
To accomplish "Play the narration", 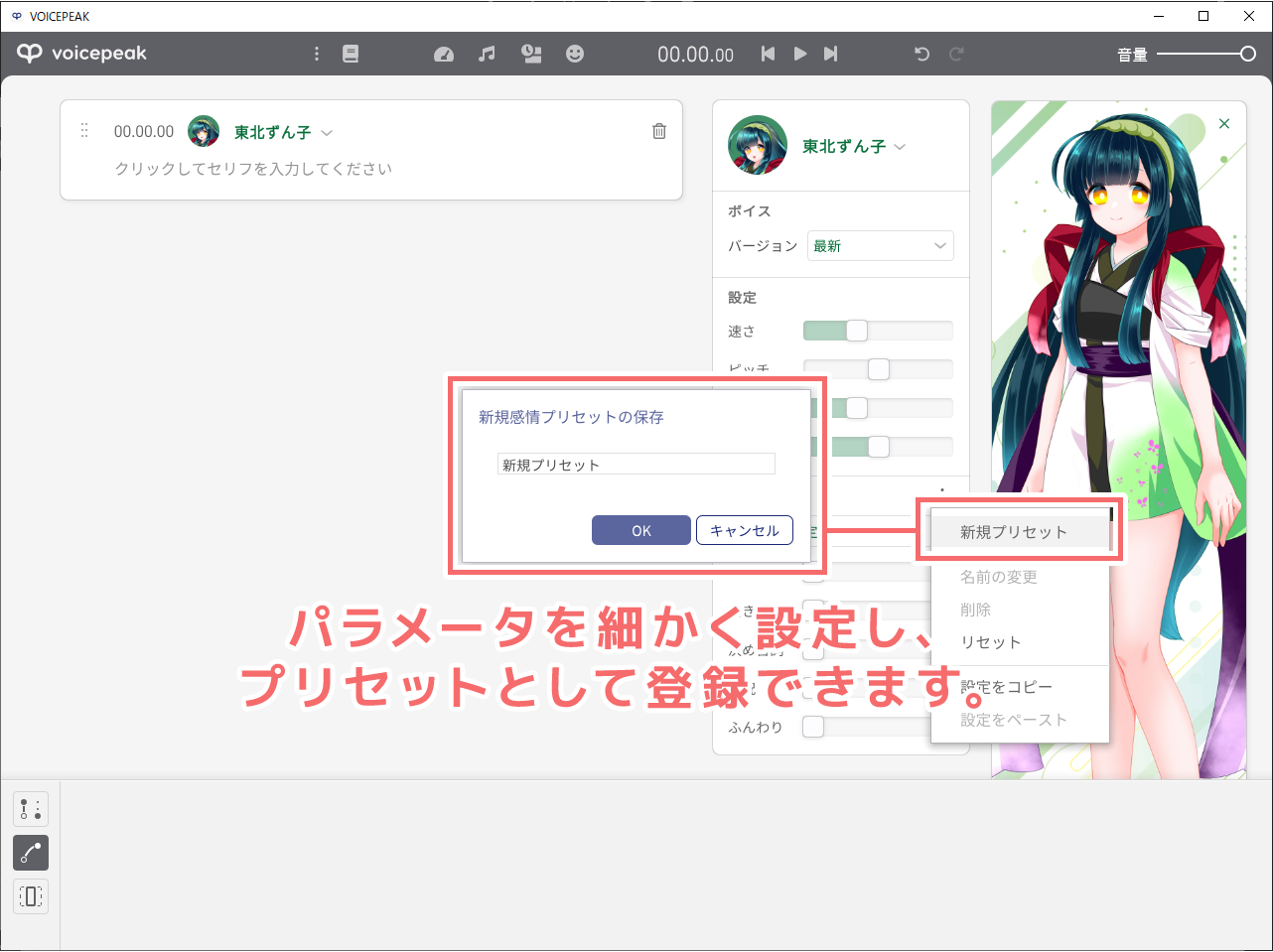I will (799, 54).
